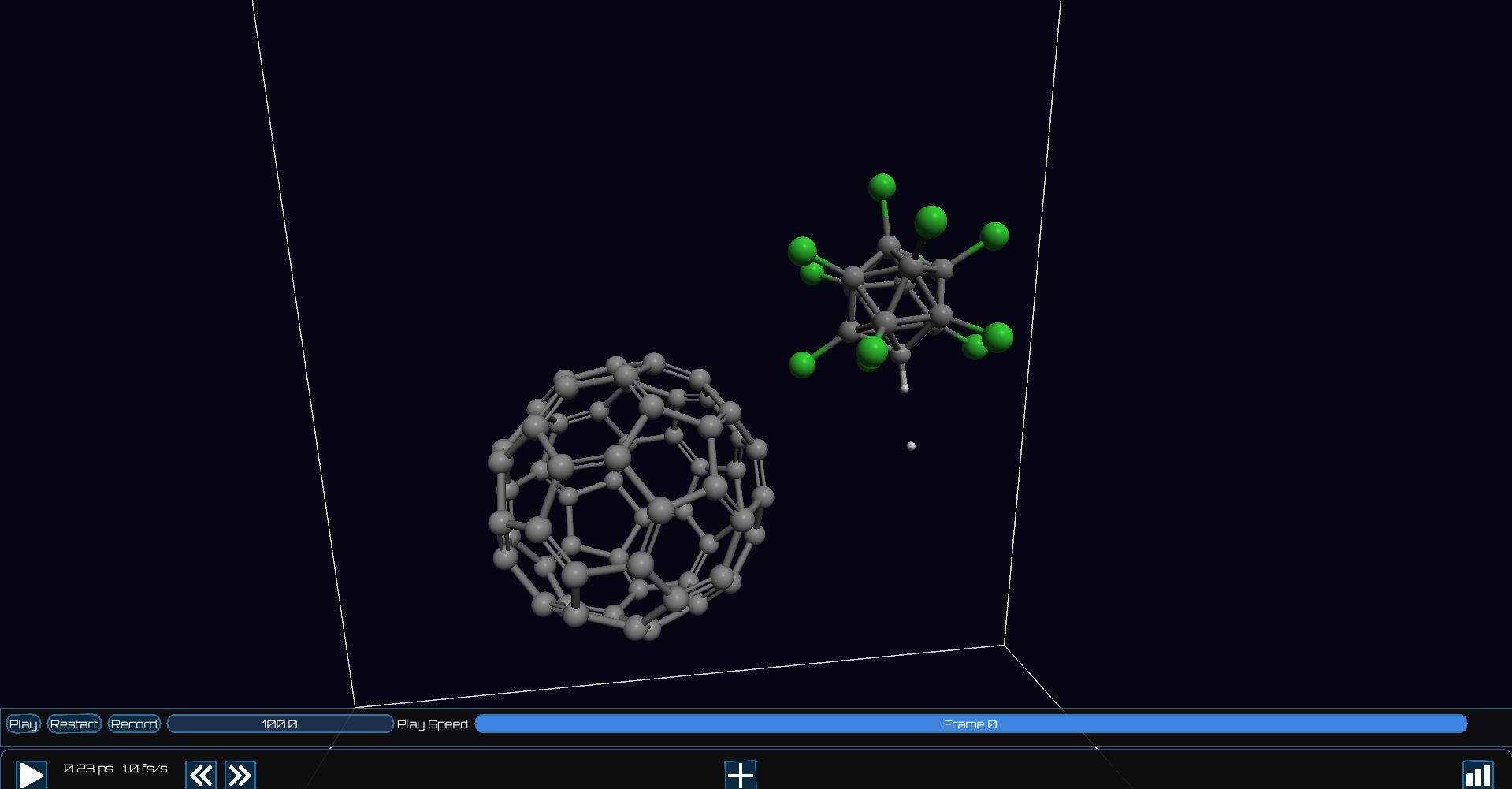Click the 0.23 ps time readout

(89, 769)
